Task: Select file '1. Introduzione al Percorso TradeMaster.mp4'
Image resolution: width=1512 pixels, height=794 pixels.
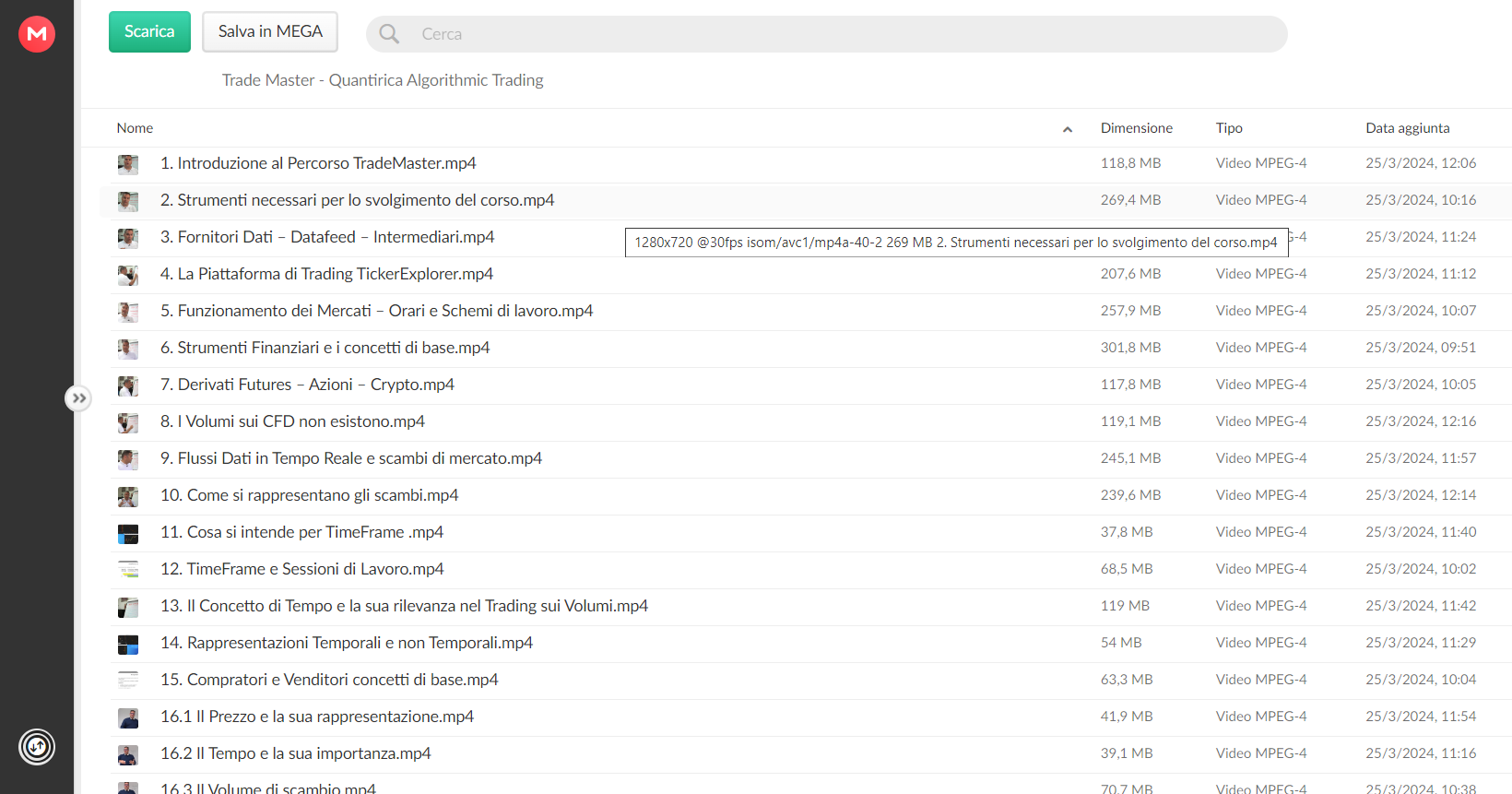Action: [318, 163]
